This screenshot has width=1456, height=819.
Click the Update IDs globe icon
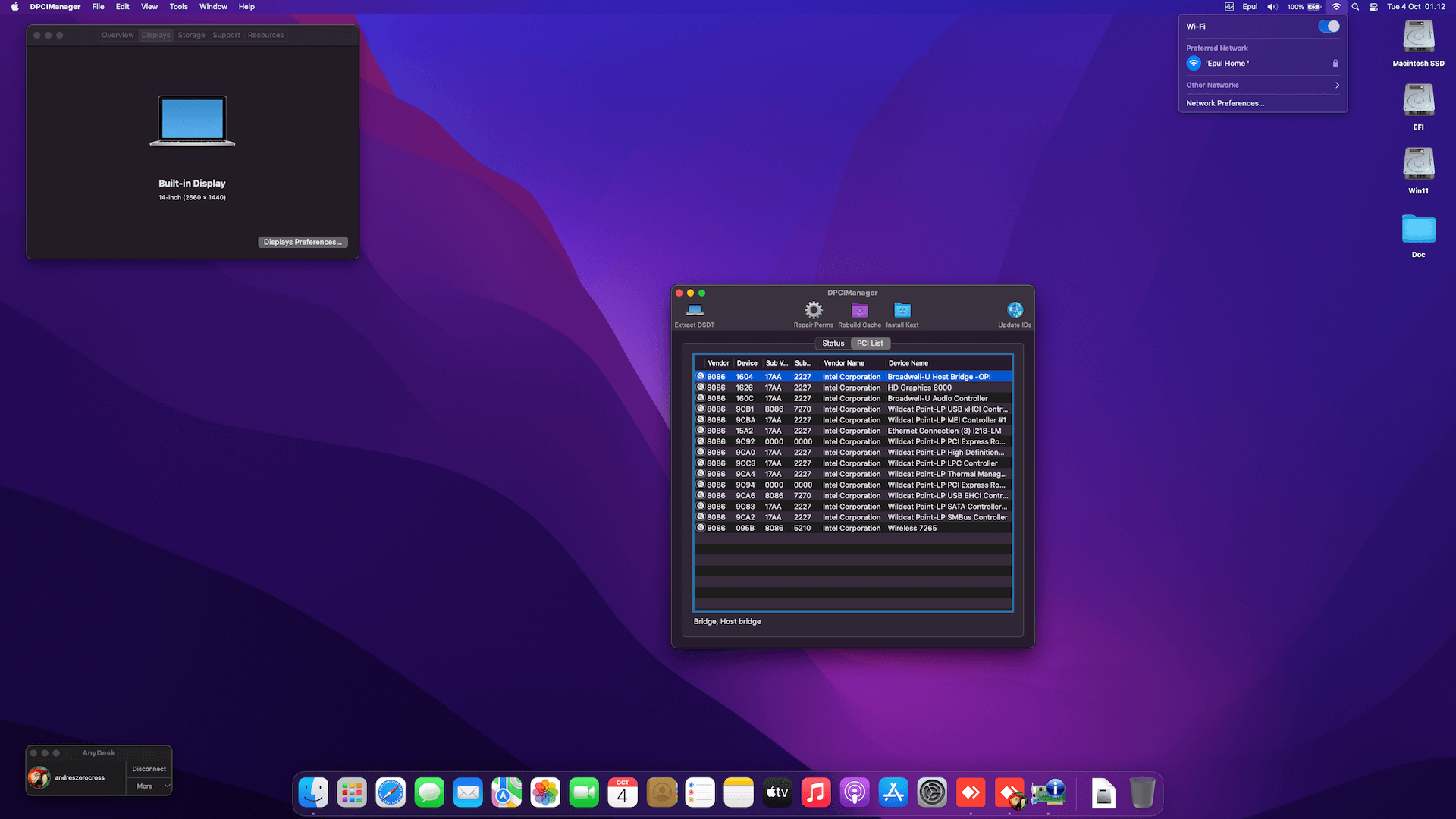[x=1015, y=310]
